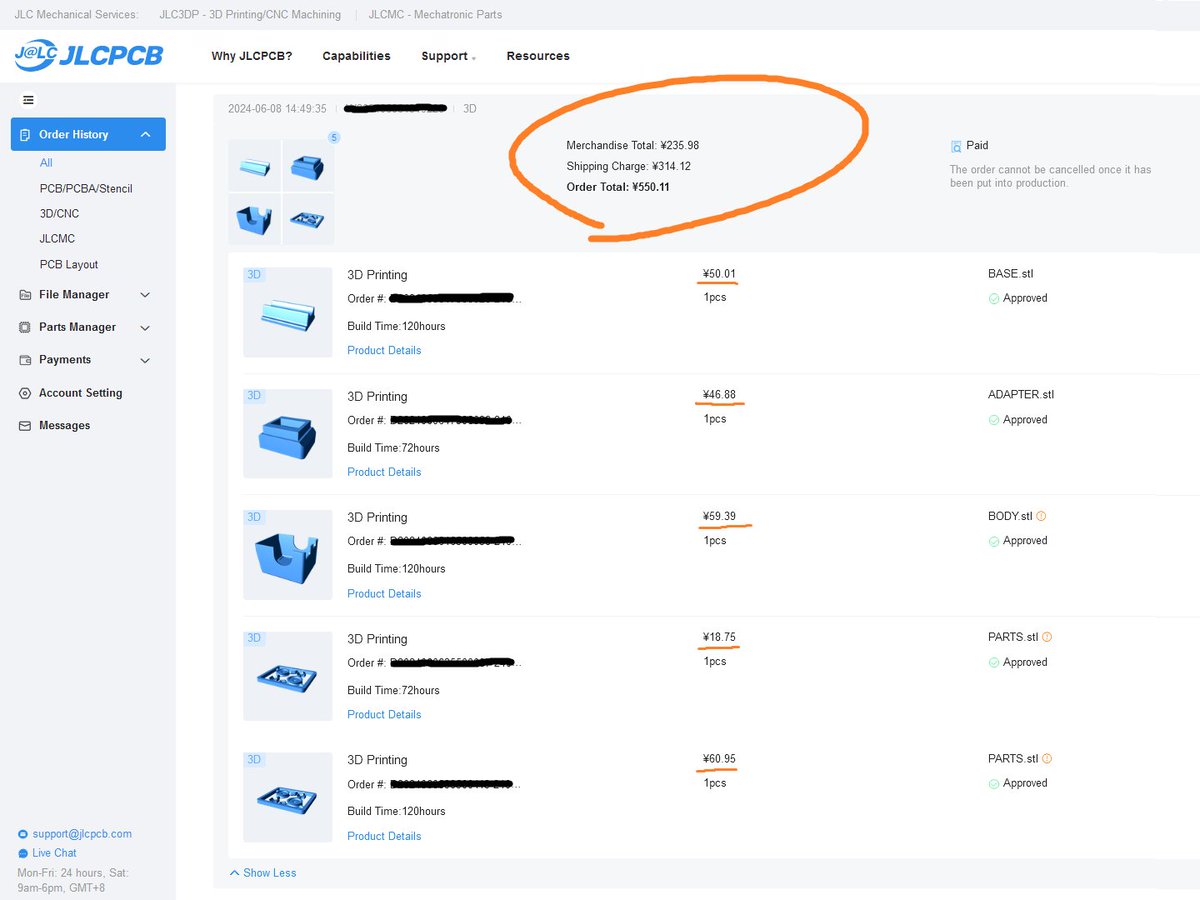
Task: Click the Shipping Charge ¥314.12 text
Action: coord(628,166)
